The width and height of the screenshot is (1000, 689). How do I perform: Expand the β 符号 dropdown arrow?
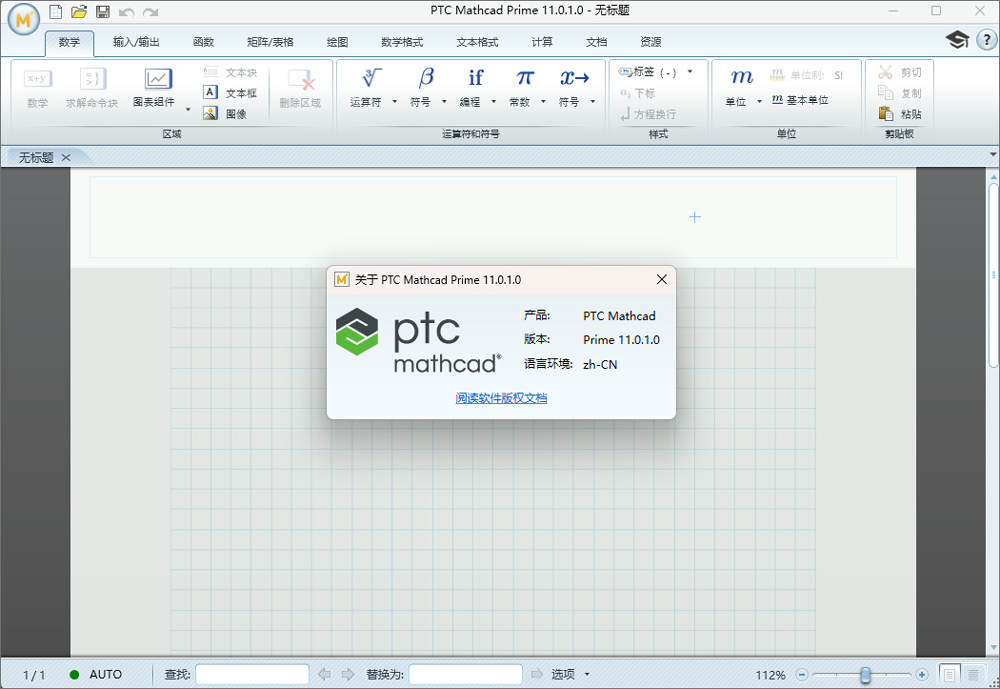click(445, 101)
